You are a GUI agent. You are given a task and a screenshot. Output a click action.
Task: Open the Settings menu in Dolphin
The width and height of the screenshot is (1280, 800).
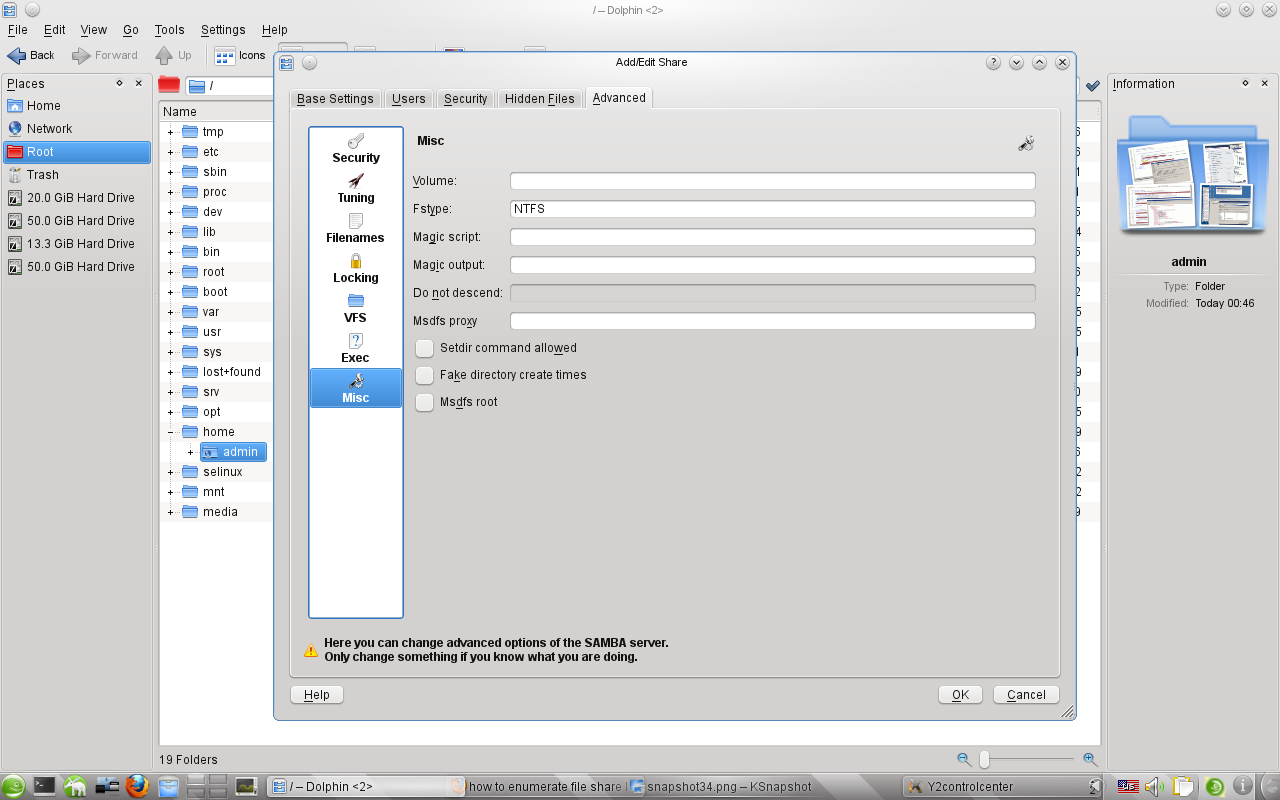[223, 30]
